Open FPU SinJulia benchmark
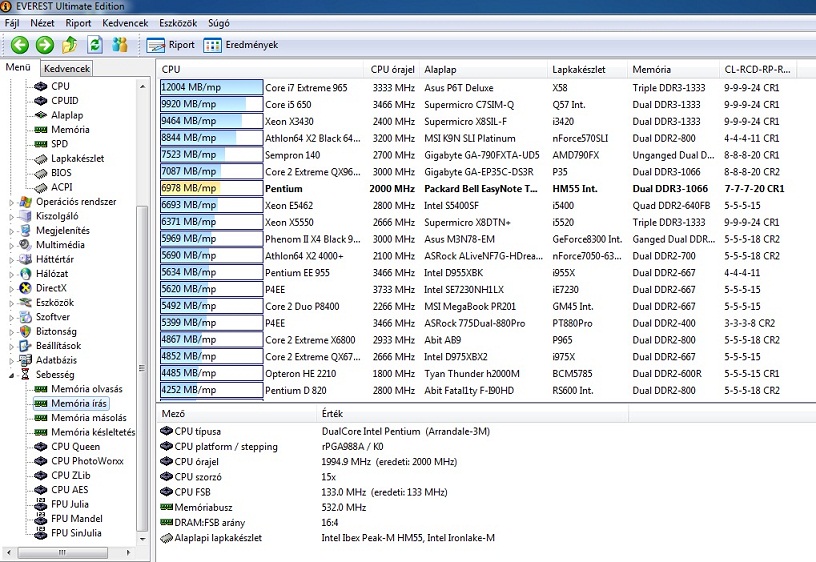Image resolution: width=816 pixels, height=562 pixels. click(68, 533)
